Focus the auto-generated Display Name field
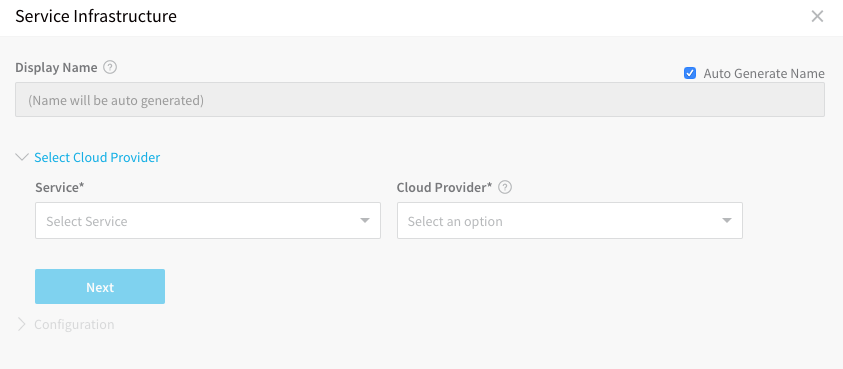Viewport: 843px width, 369px height. [x=420, y=100]
